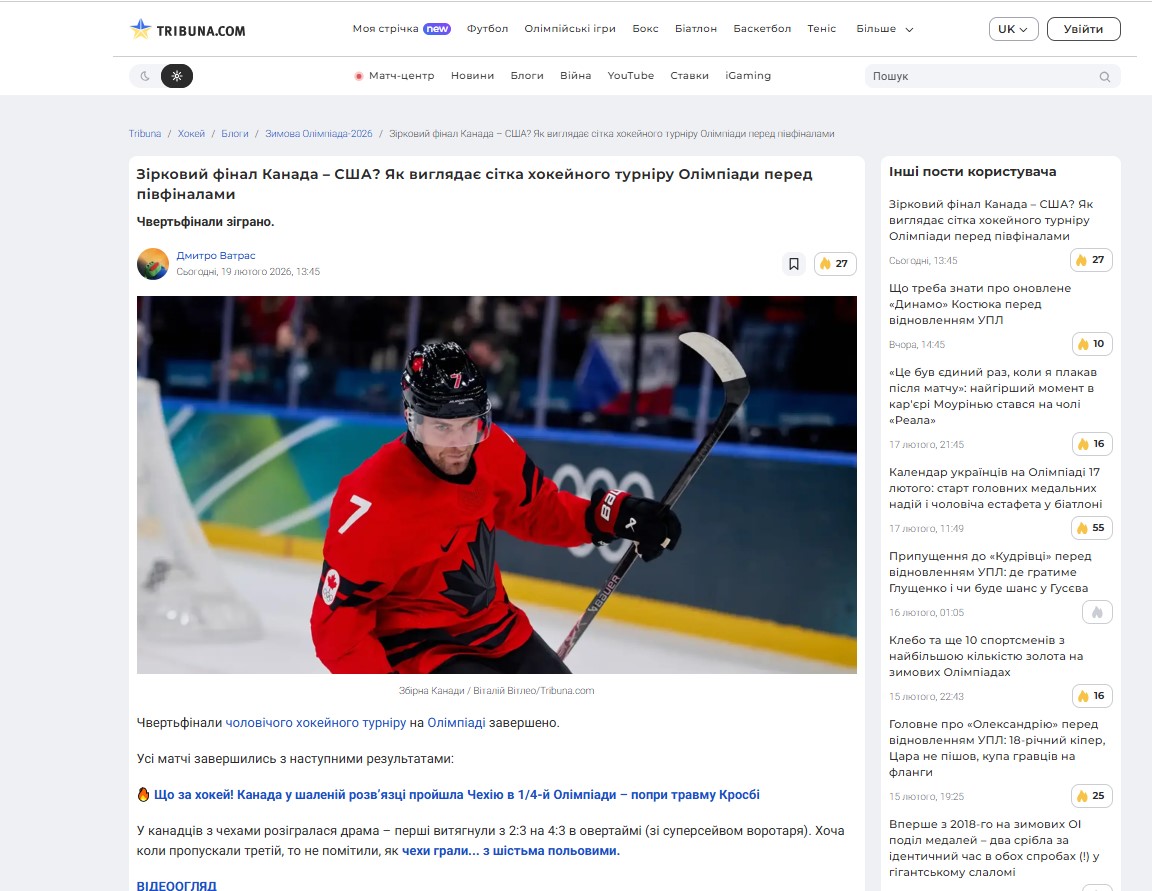
Task: Open Головне про Олександрію post
Action: (x=997, y=748)
